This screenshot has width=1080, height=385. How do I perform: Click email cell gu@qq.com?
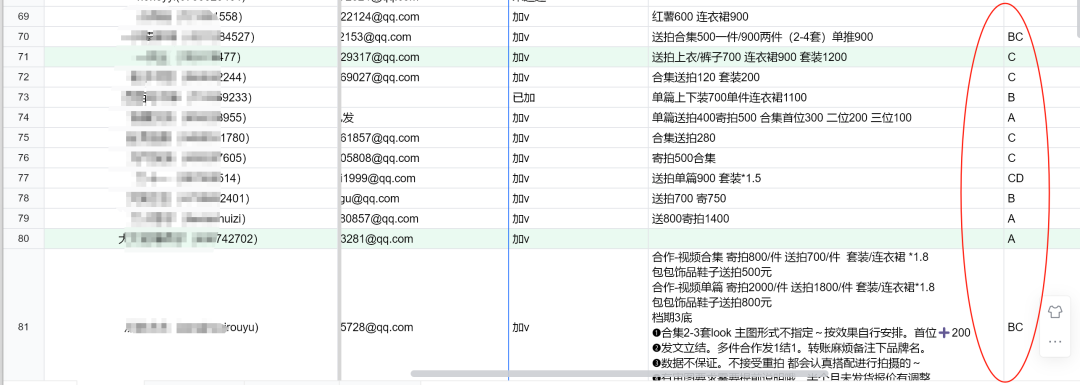coord(424,198)
